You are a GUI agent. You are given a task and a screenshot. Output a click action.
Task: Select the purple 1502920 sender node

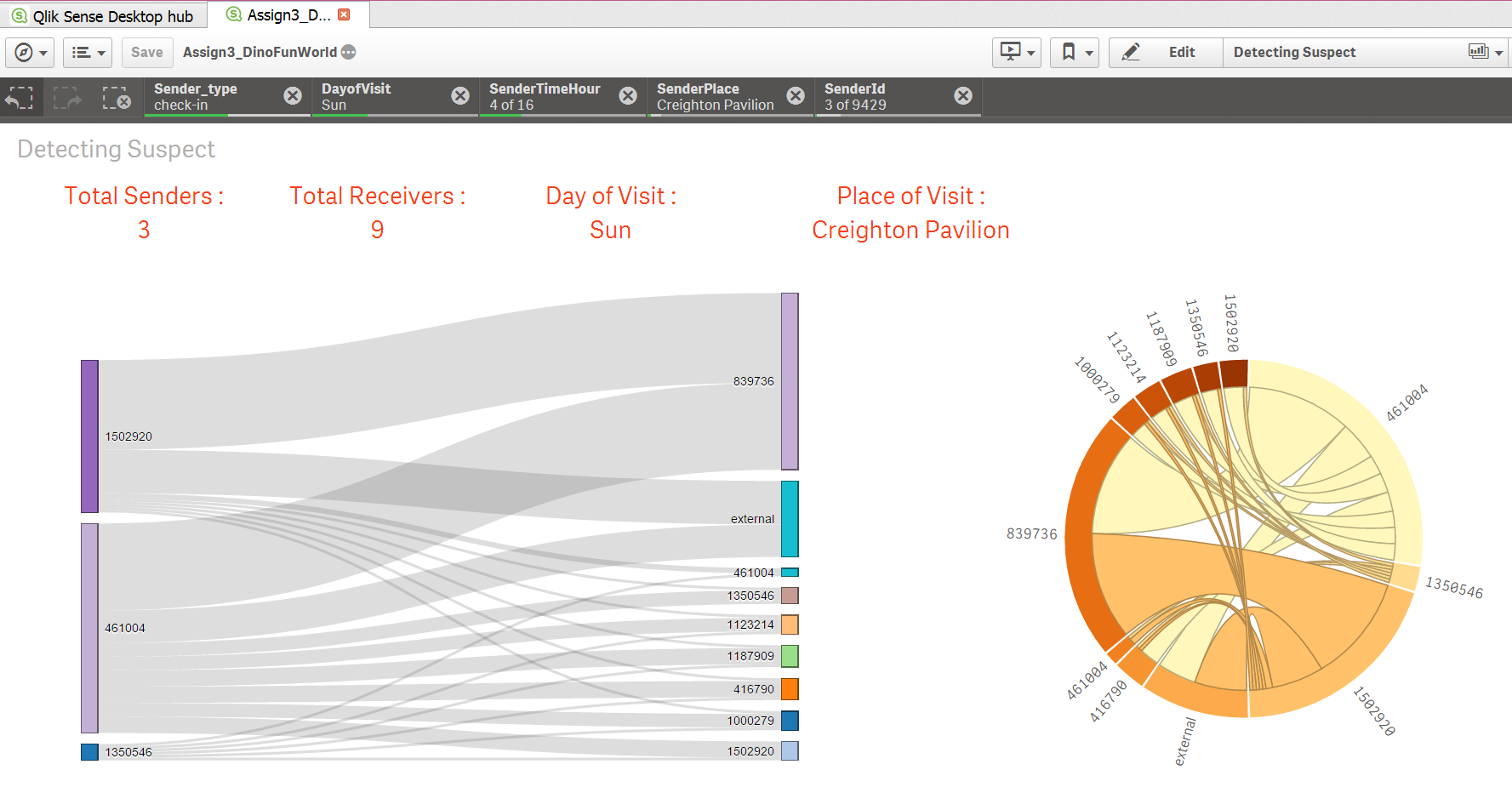point(89,436)
